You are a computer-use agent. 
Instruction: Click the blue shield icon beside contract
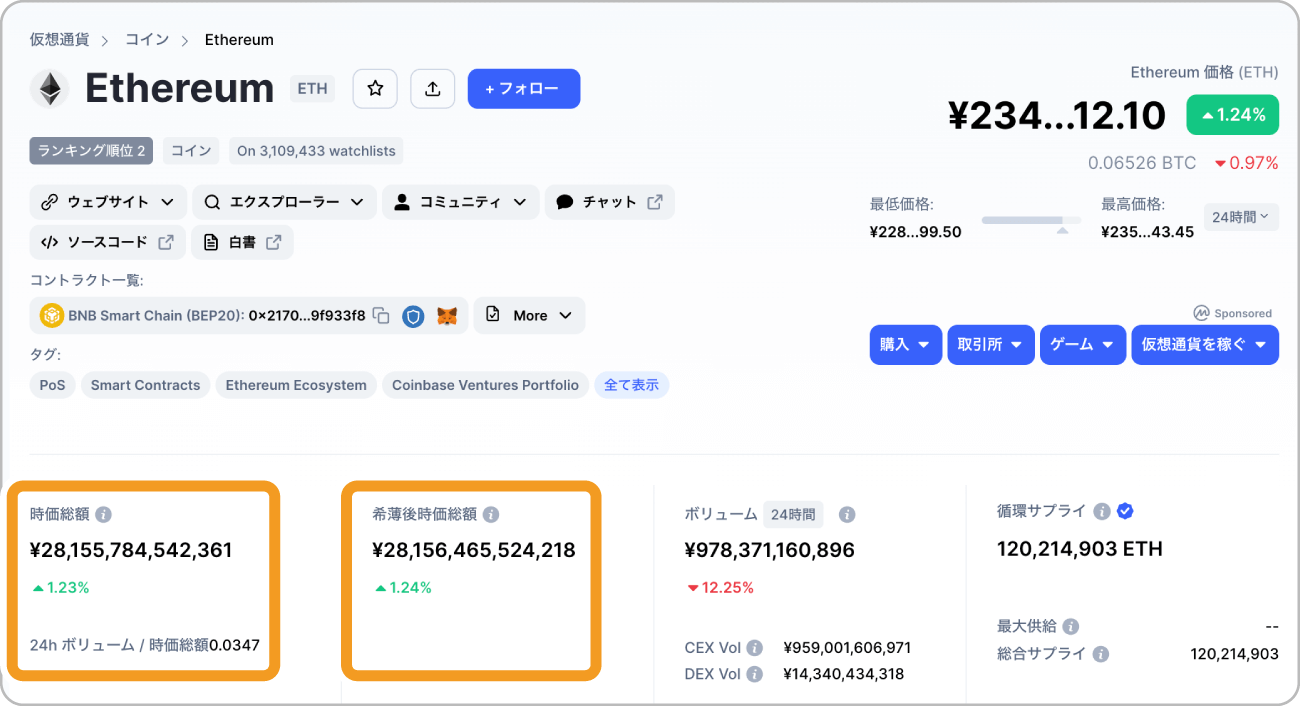pyautogui.click(x=413, y=316)
